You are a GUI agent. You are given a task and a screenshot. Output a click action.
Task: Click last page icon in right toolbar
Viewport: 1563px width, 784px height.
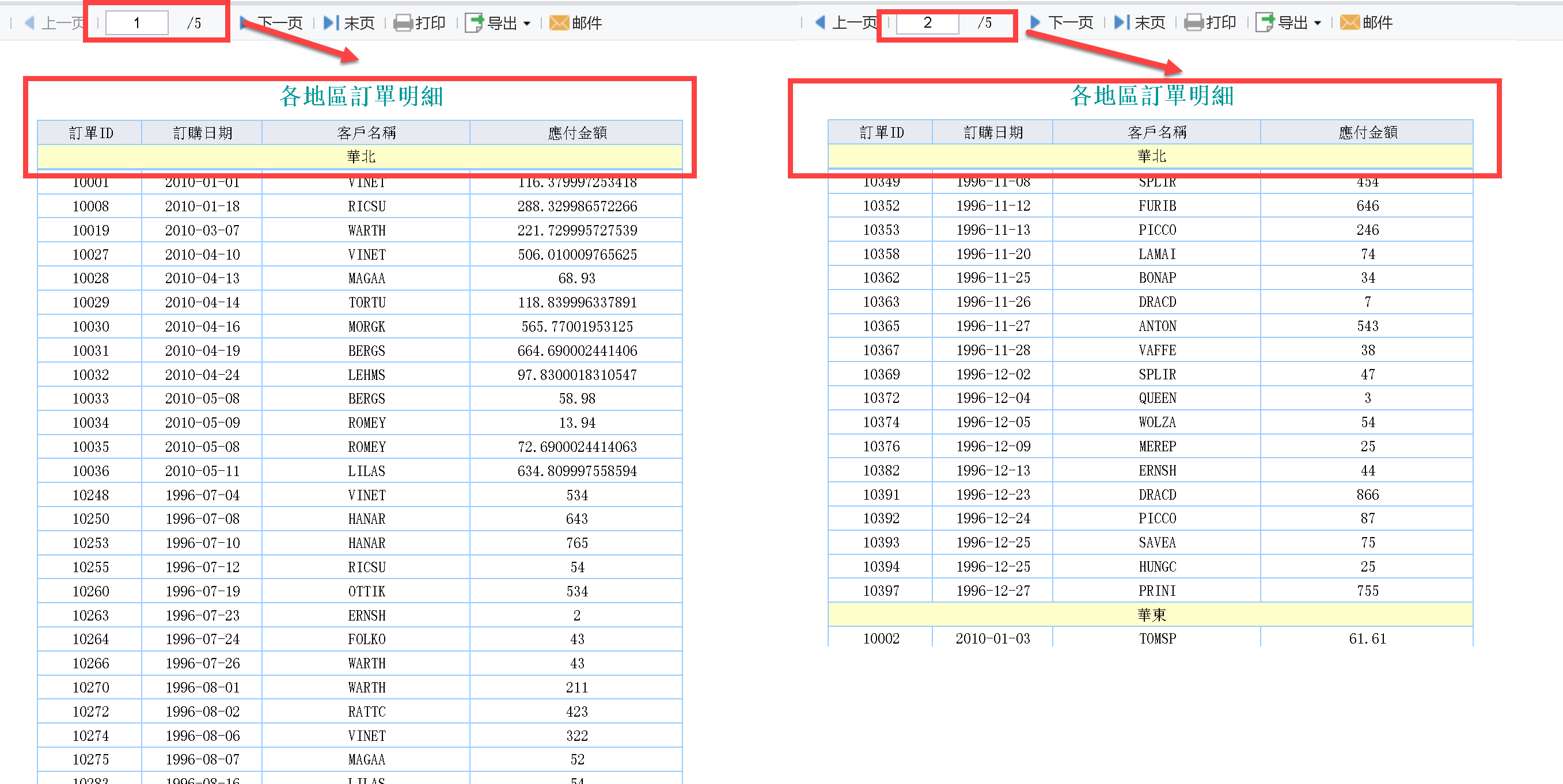1121,22
